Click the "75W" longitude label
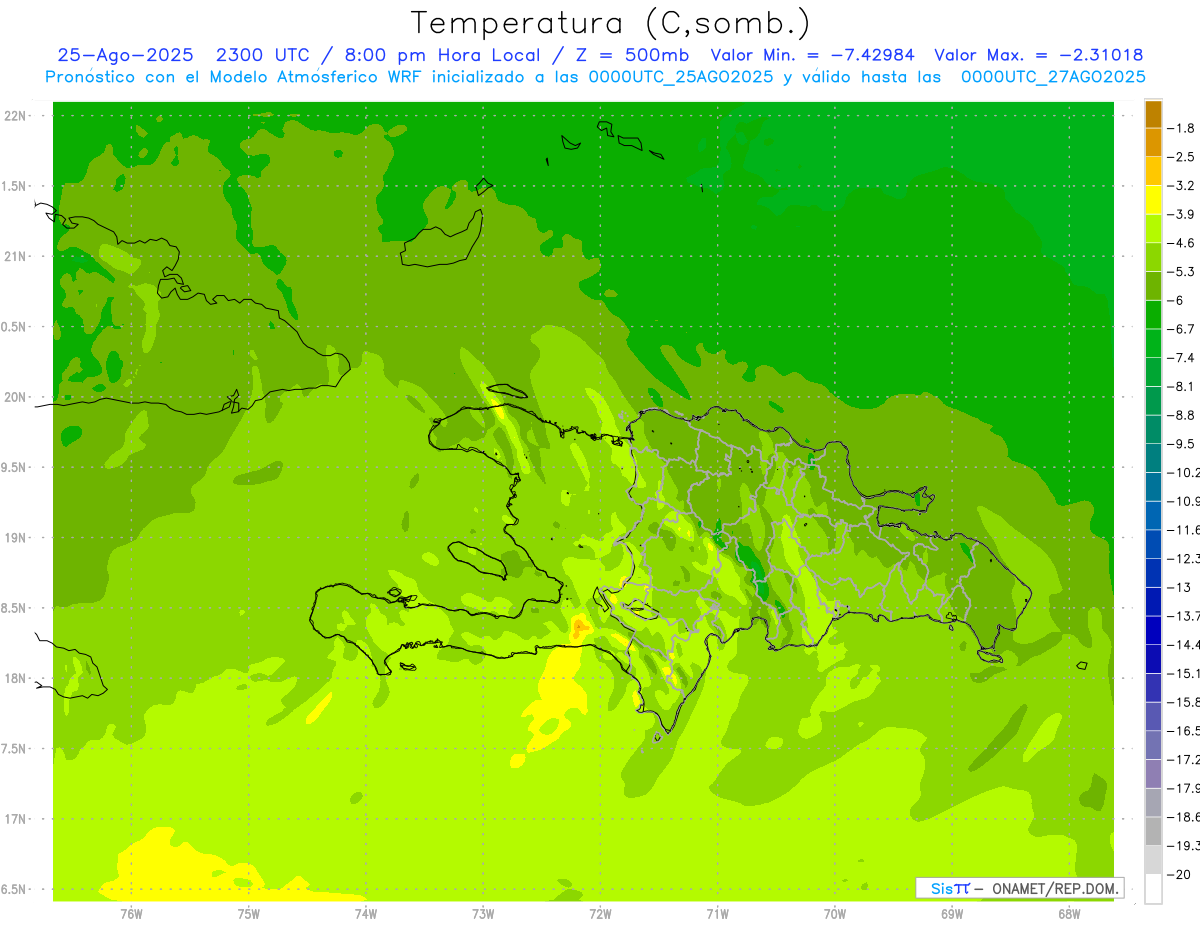1200x927 pixels. click(x=249, y=914)
